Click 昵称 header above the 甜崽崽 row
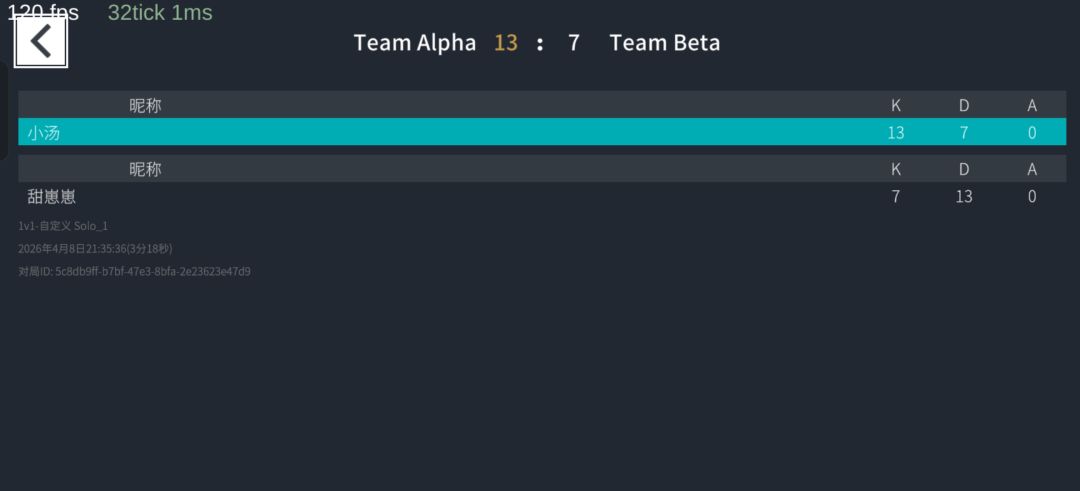The height and width of the screenshot is (491, 1080). click(145, 169)
